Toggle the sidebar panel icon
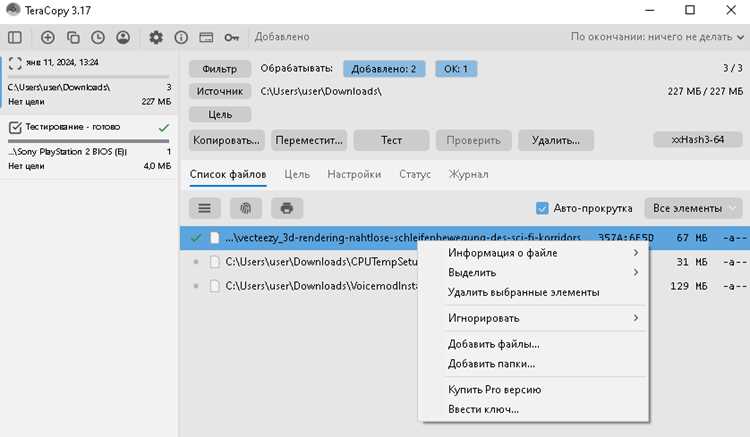 (15, 37)
